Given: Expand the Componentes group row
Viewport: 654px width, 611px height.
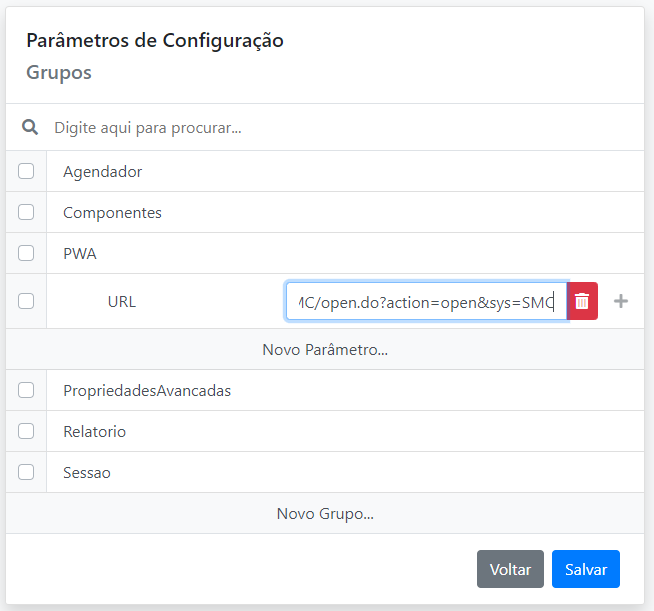Looking at the screenshot, I should pos(112,213).
